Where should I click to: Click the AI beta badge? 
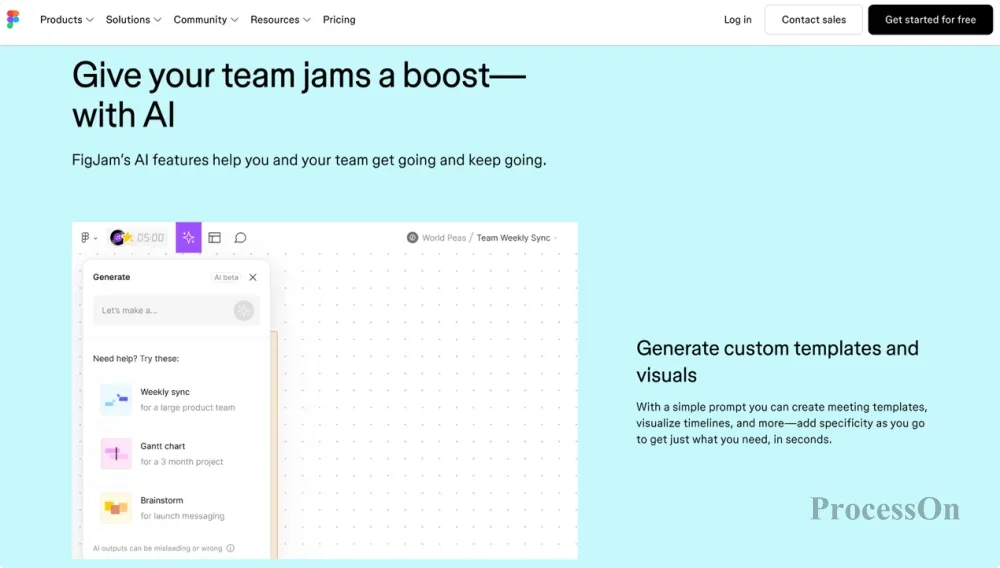[x=226, y=277]
